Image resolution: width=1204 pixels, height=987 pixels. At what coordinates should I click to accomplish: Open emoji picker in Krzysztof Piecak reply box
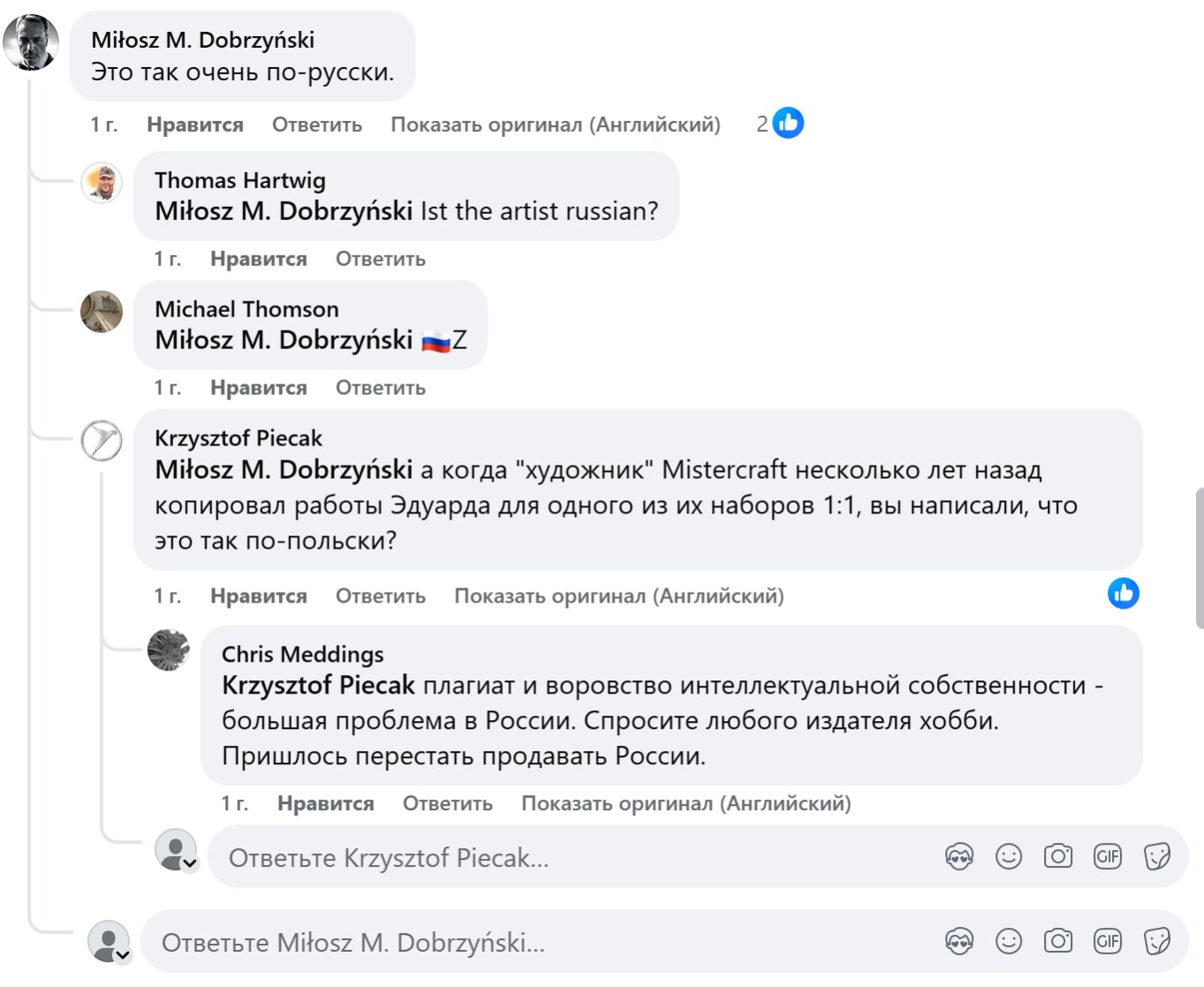[x=1008, y=856]
